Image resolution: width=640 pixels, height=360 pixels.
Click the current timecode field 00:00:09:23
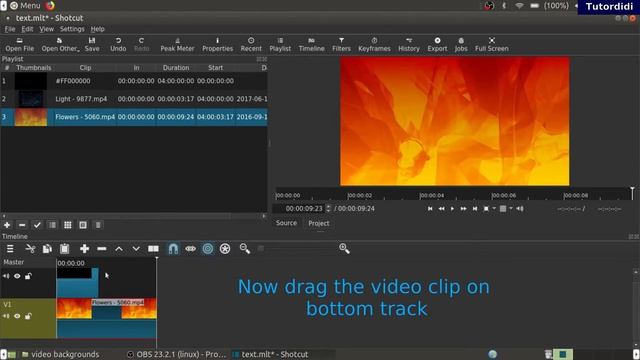tap(304, 209)
